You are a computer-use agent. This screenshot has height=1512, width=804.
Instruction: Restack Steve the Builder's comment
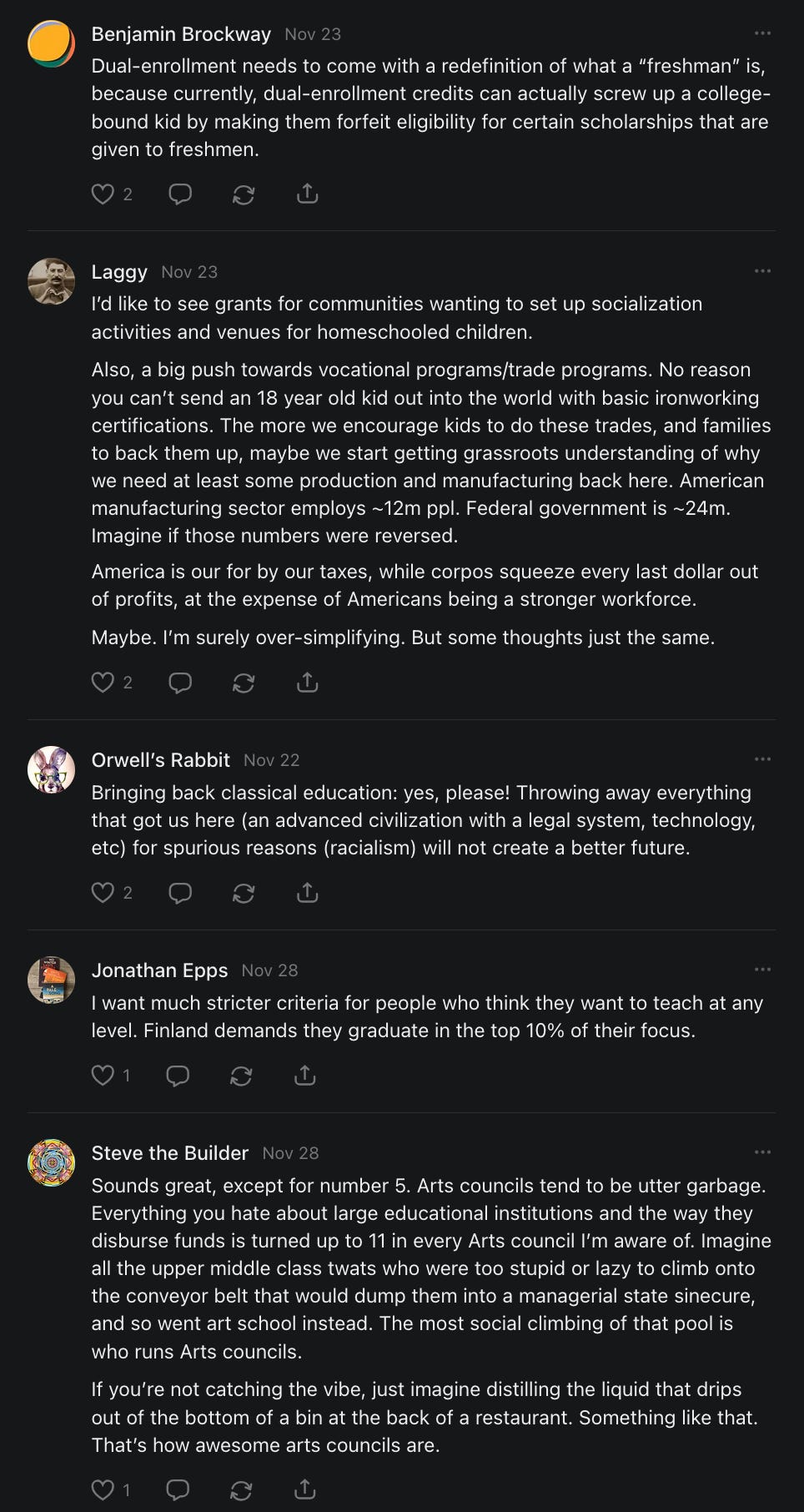coord(241,1489)
